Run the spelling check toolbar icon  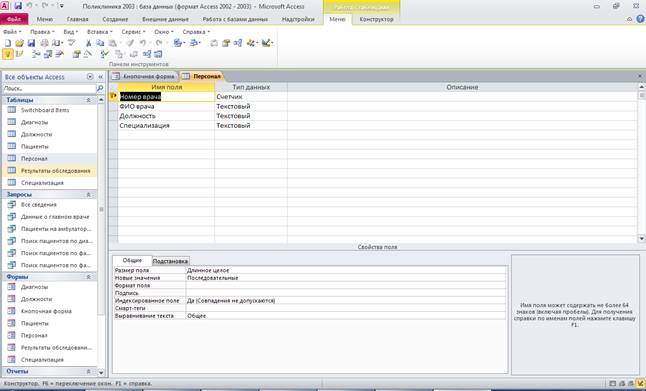point(71,43)
